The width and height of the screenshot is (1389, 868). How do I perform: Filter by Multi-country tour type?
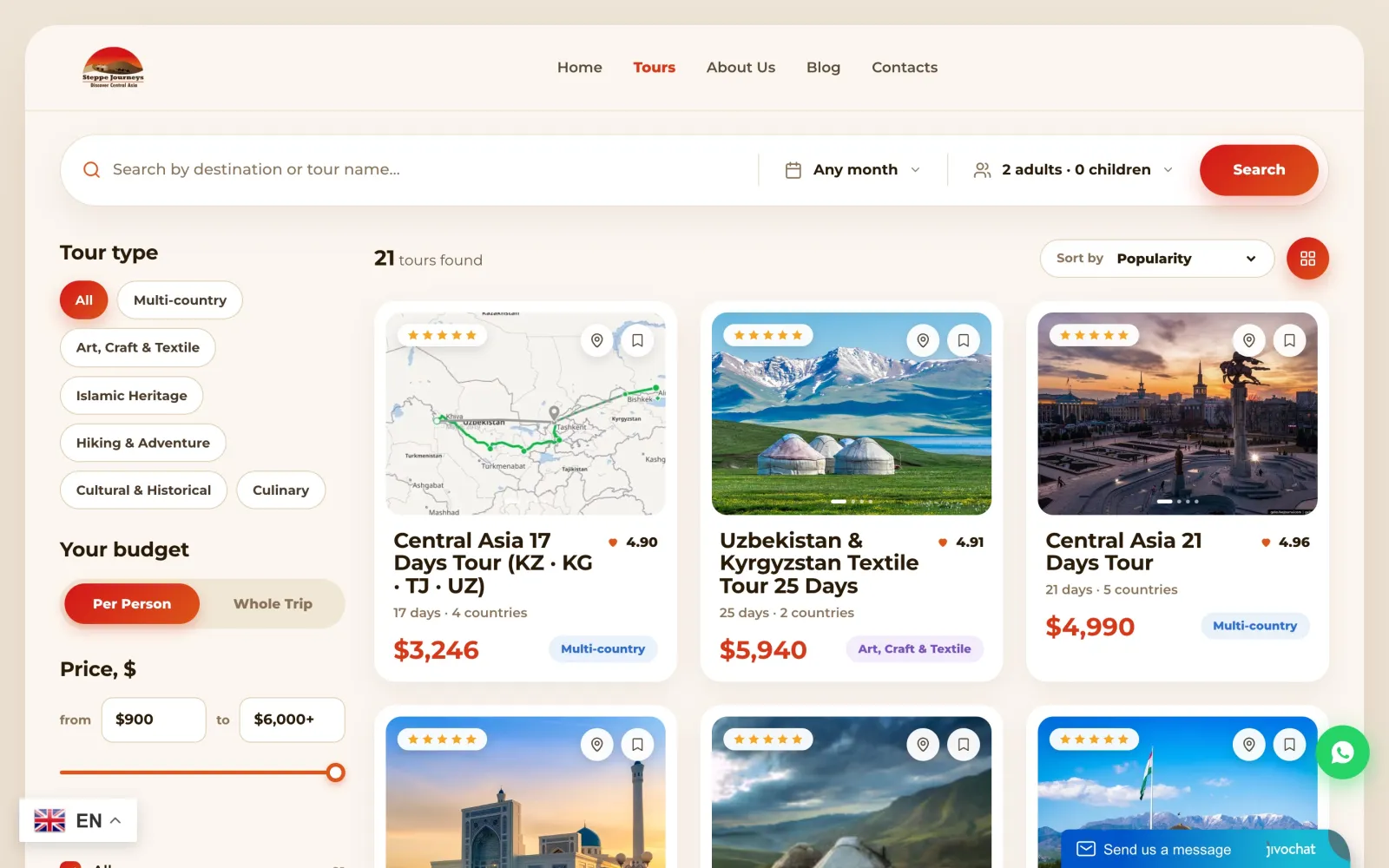(180, 300)
